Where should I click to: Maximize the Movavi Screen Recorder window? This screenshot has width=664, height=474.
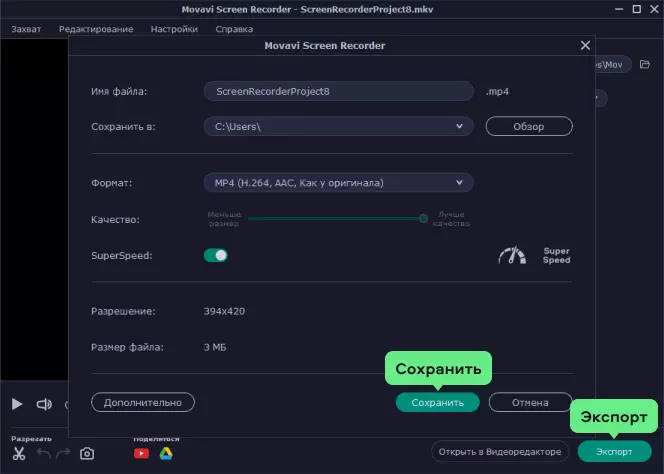point(636,9)
